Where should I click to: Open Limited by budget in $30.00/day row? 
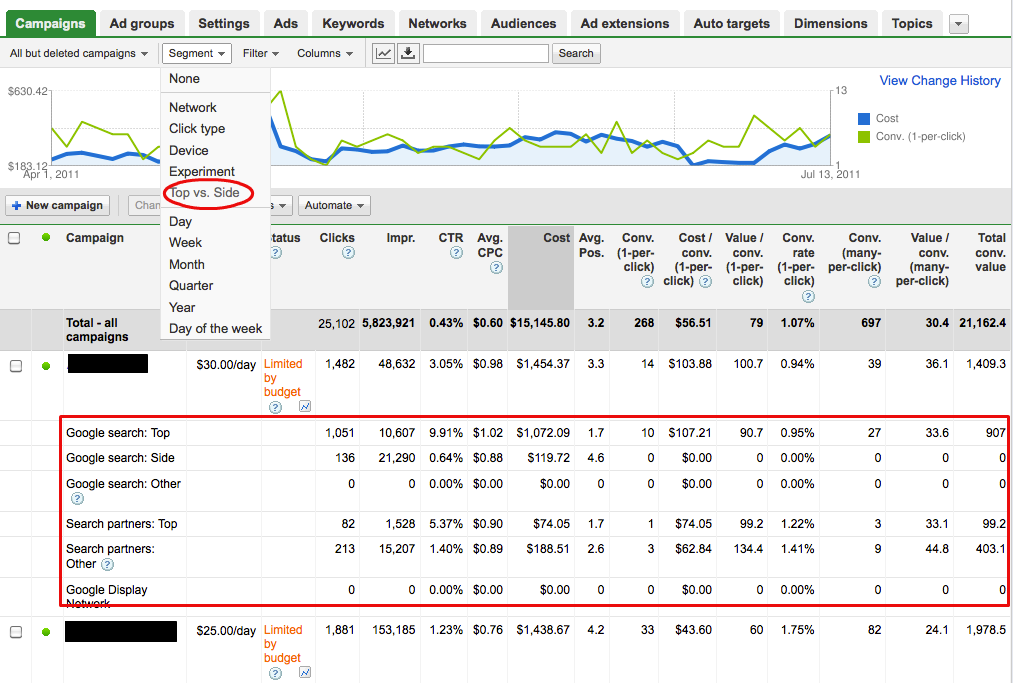tap(283, 378)
